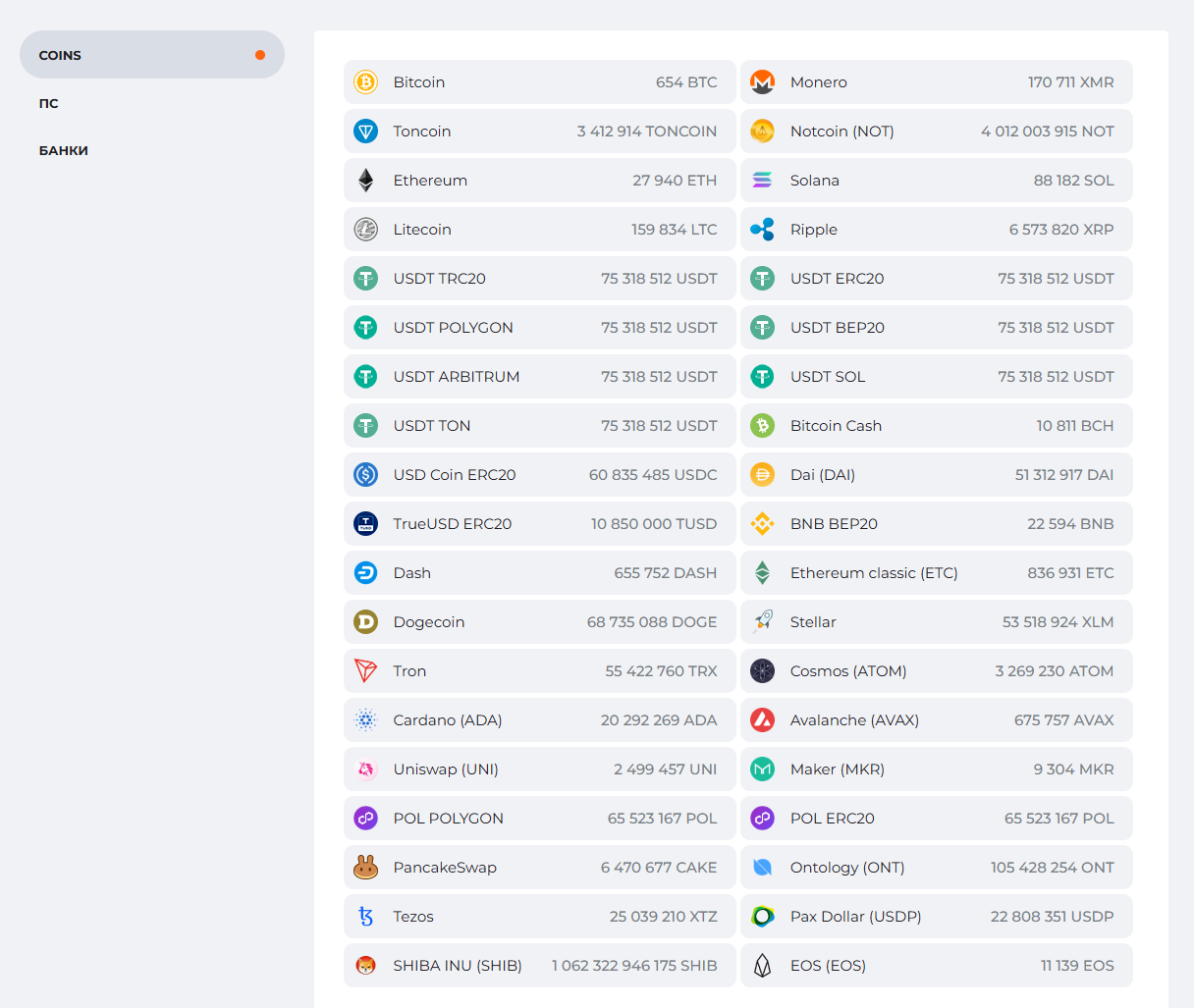The width and height of the screenshot is (1194, 1008).
Task: Click the 6 573 820 XRP value
Action: 1061,230
